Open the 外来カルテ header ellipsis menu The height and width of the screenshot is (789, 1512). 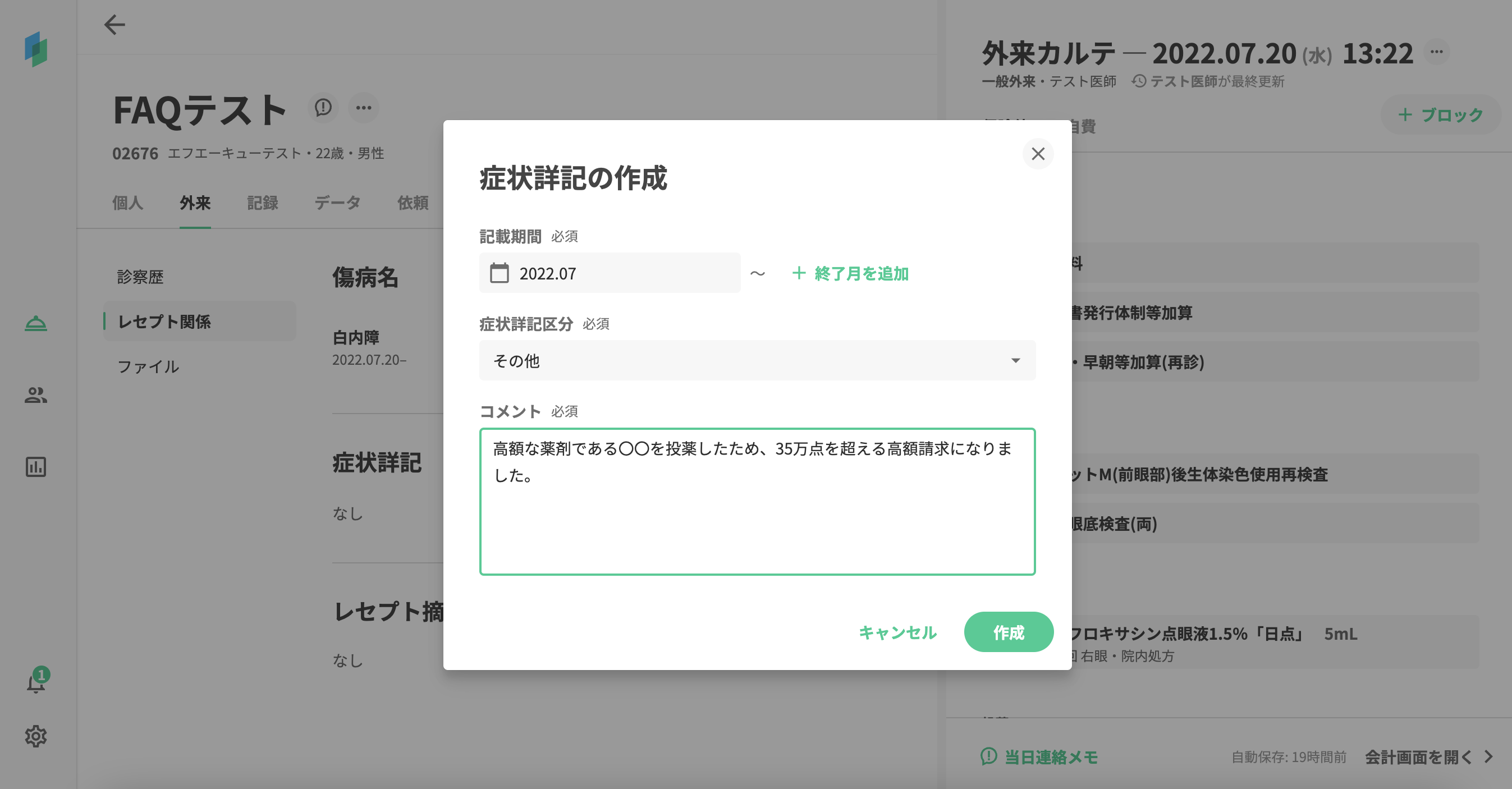(x=1436, y=52)
